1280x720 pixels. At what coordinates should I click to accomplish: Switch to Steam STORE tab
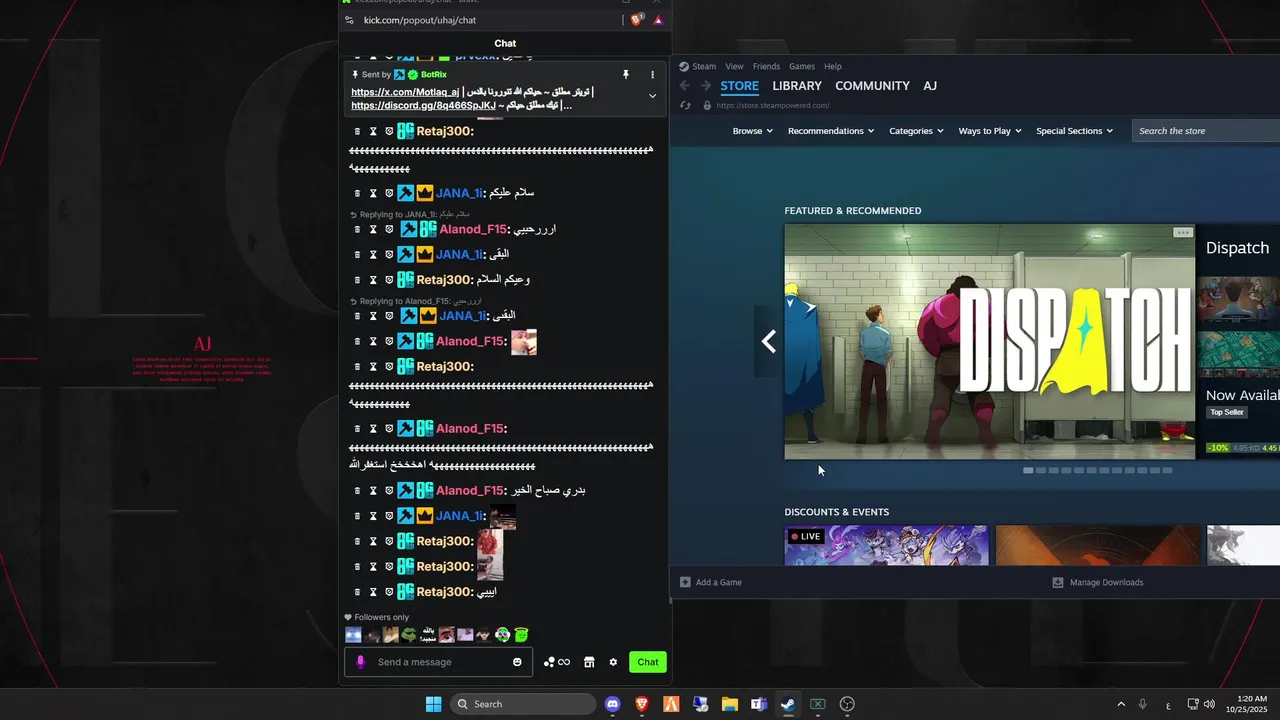pyautogui.click(x=740, y=86)
